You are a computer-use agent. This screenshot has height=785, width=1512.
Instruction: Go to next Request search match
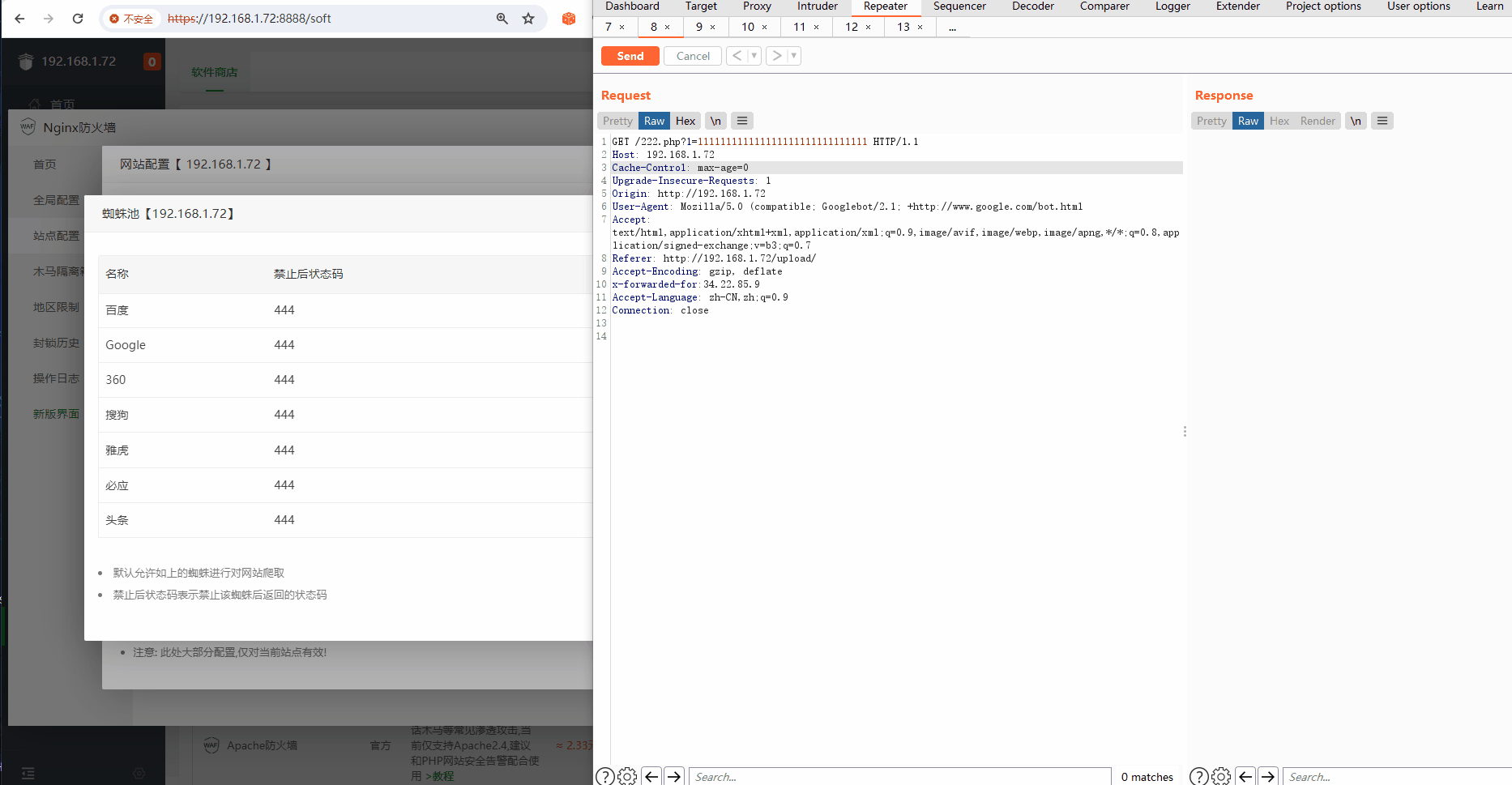[674, 776]
